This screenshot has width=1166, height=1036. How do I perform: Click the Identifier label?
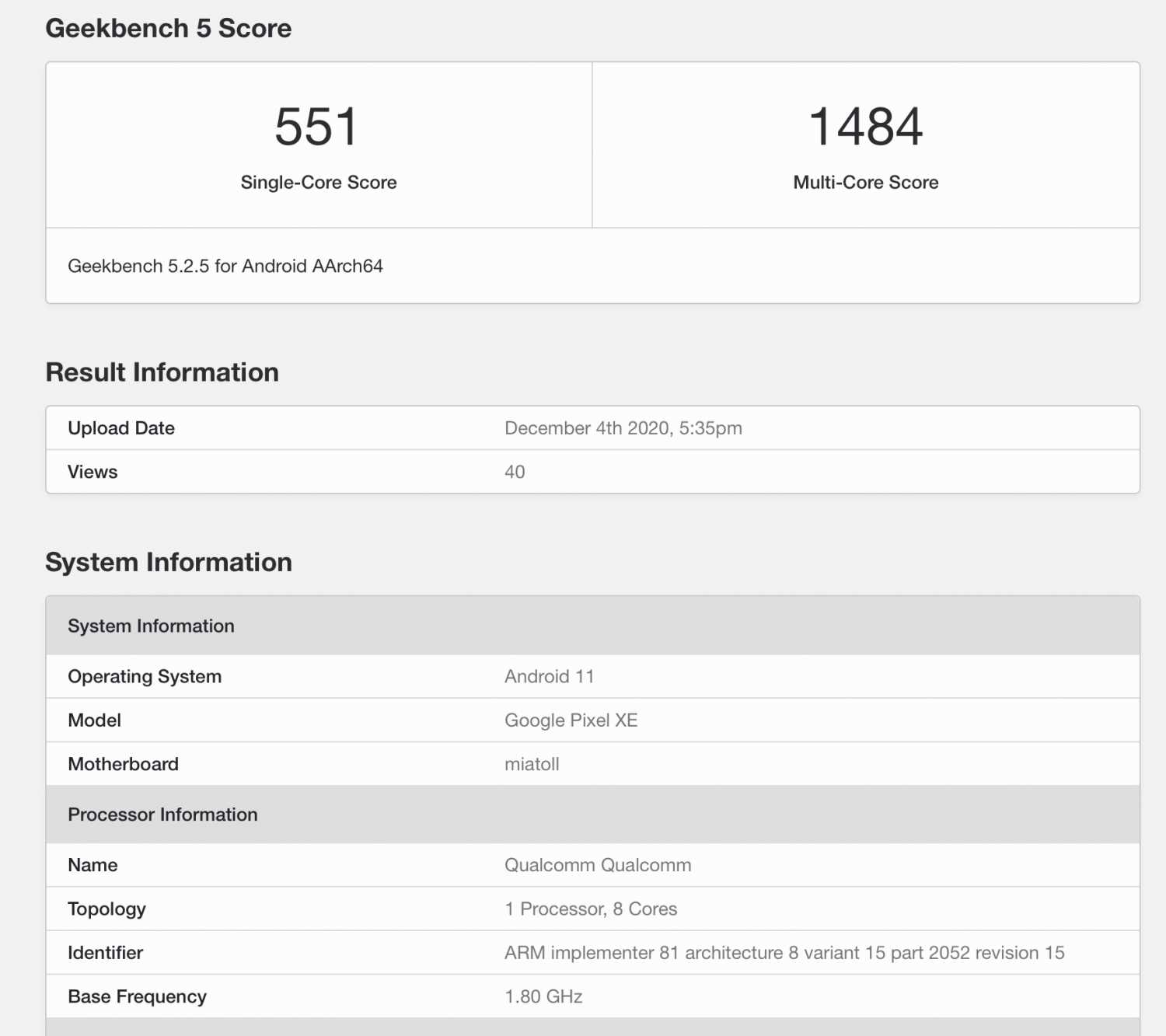(x=106, y=953)
